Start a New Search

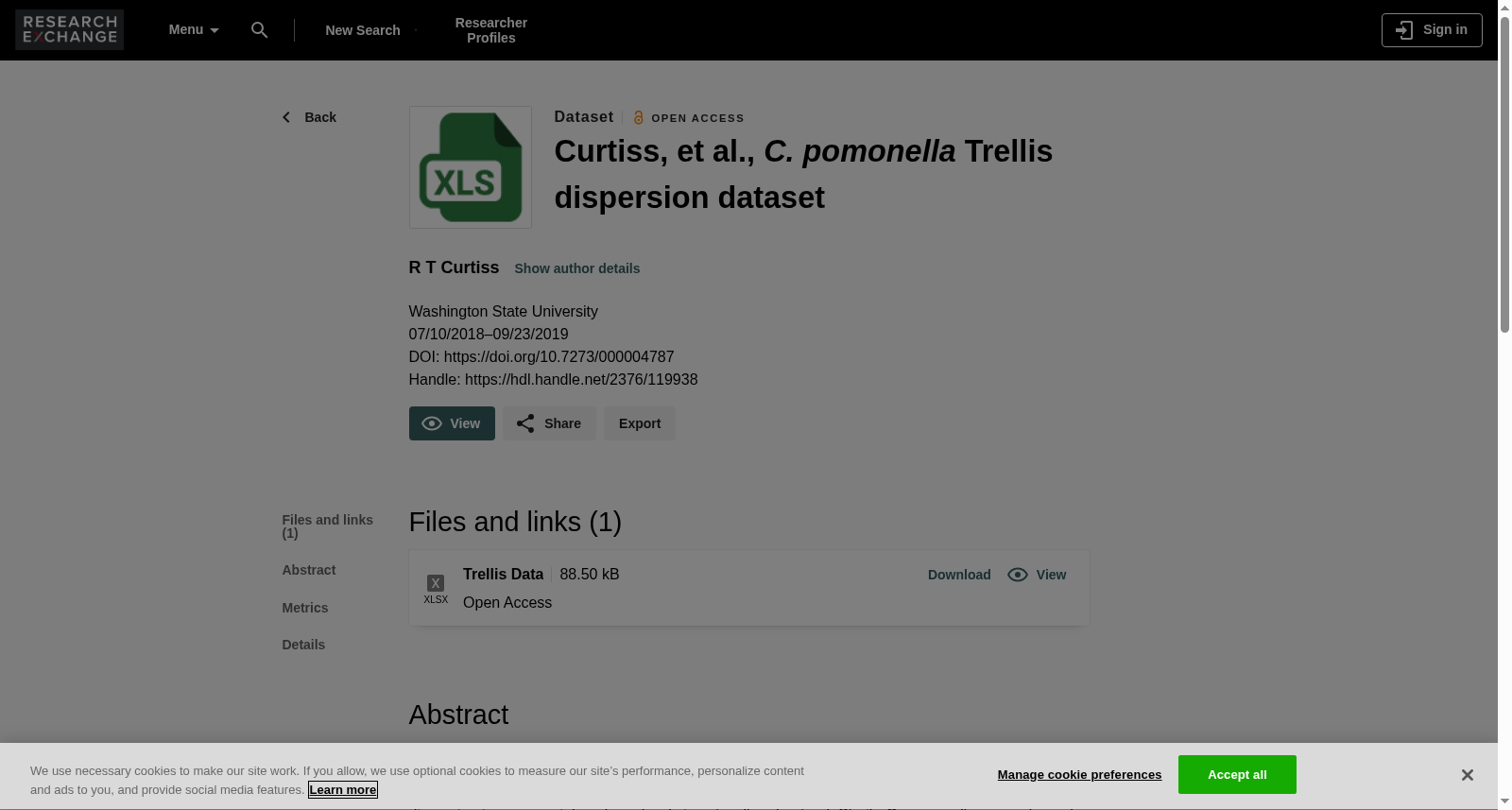(x=363, y=30)
